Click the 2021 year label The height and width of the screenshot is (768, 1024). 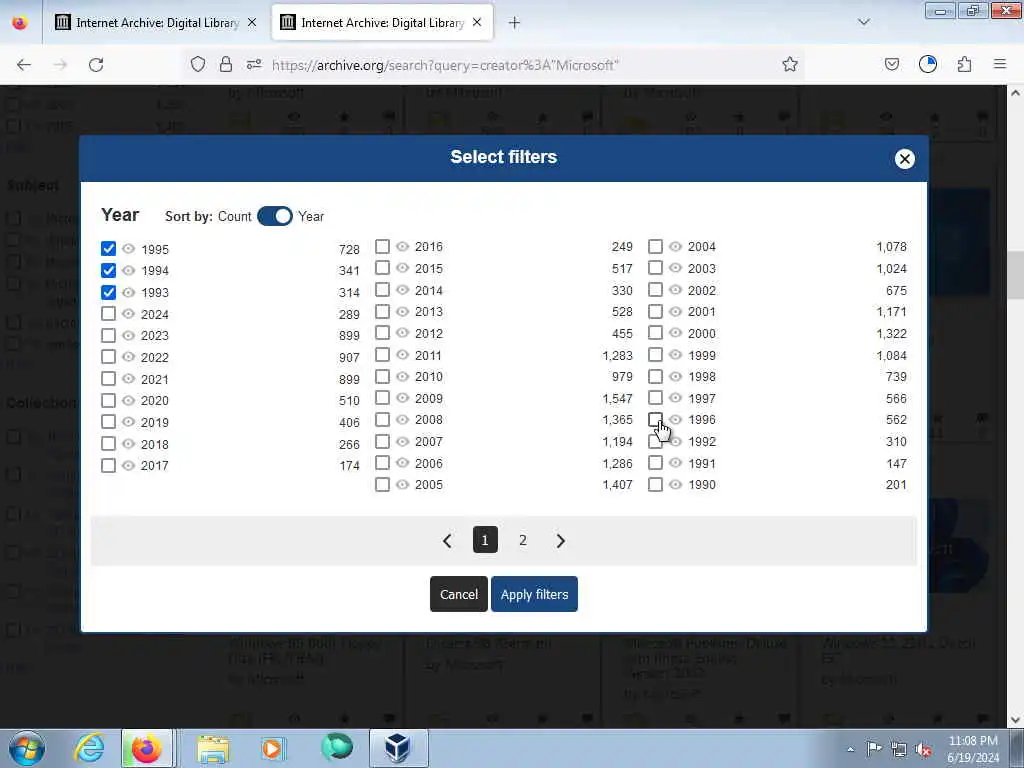pos(155,379)
